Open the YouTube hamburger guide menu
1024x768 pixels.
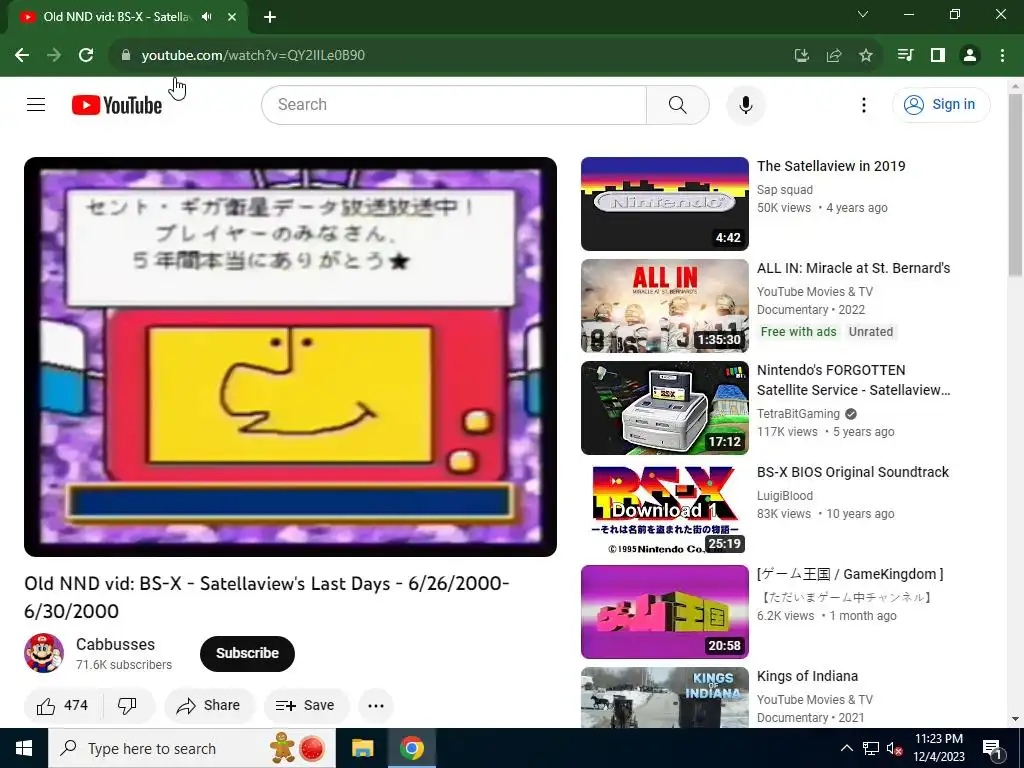point(36,104)
